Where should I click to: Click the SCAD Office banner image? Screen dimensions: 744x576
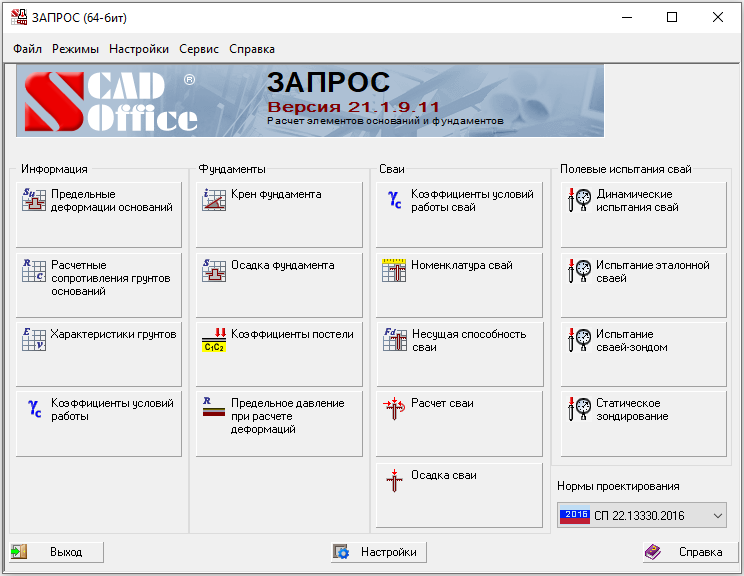click(310, 100)
